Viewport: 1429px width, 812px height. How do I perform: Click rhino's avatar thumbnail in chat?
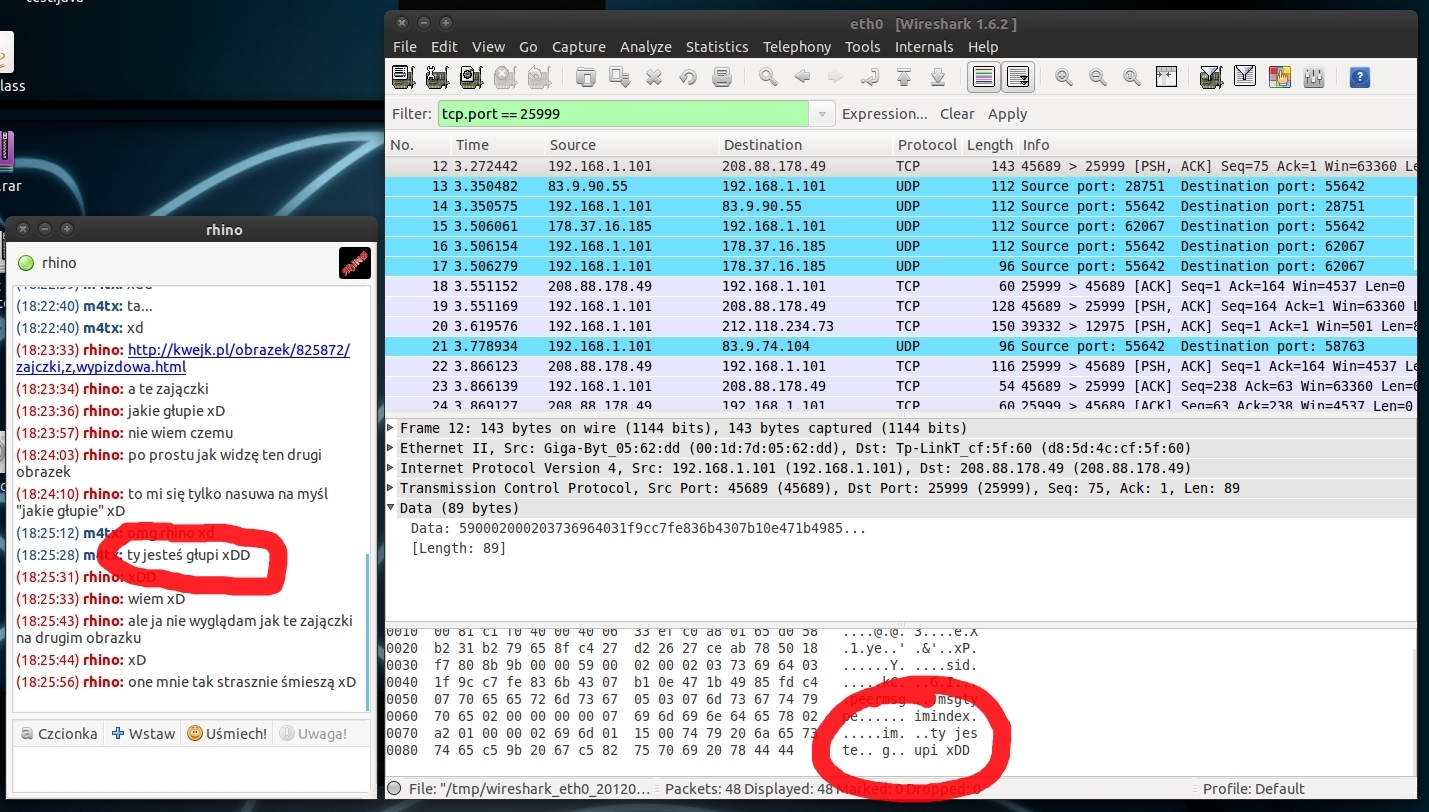[x=355, y=263]
